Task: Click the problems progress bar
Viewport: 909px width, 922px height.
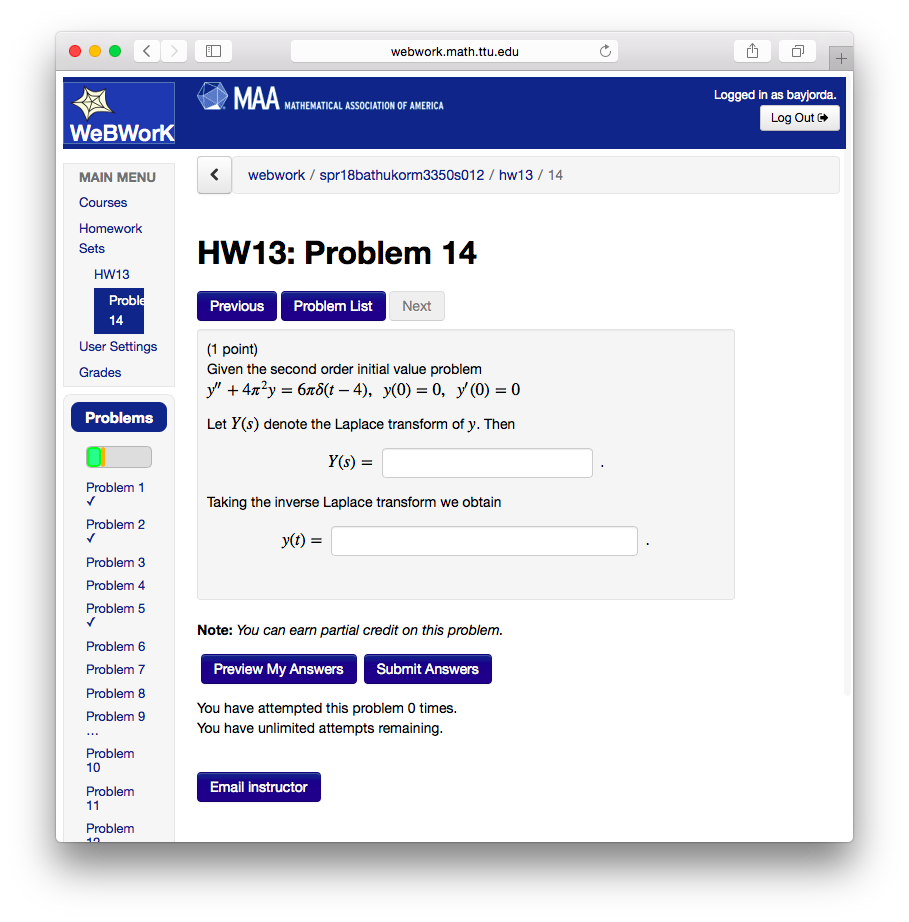Action: coord(118,456)
